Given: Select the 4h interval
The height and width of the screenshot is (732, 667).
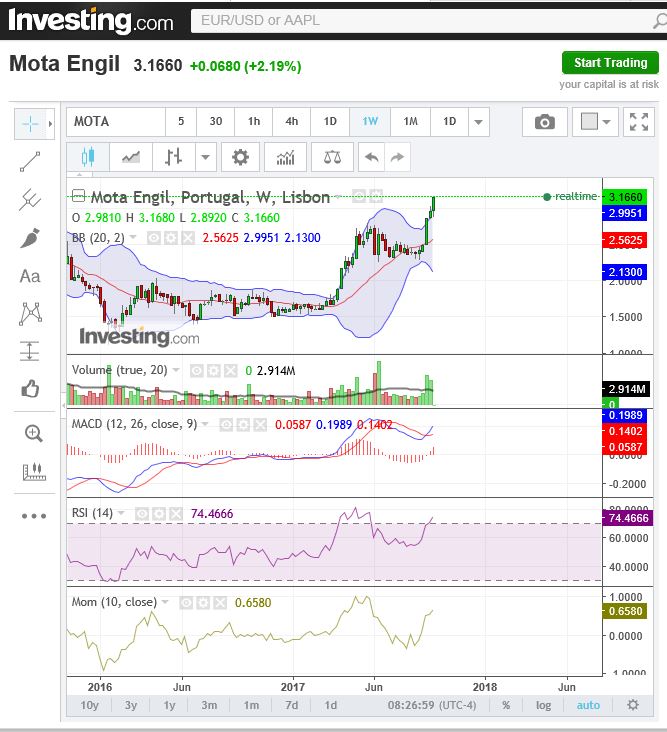Looking at the screenshot, I should click(292, 122).
